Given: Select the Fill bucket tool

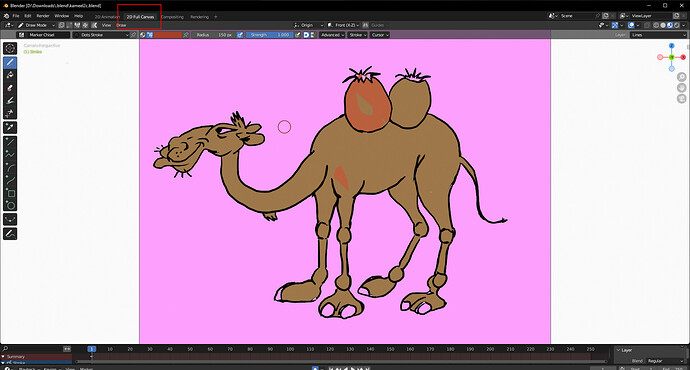Looking at the screenshot, I should click(x=10, y=75).
